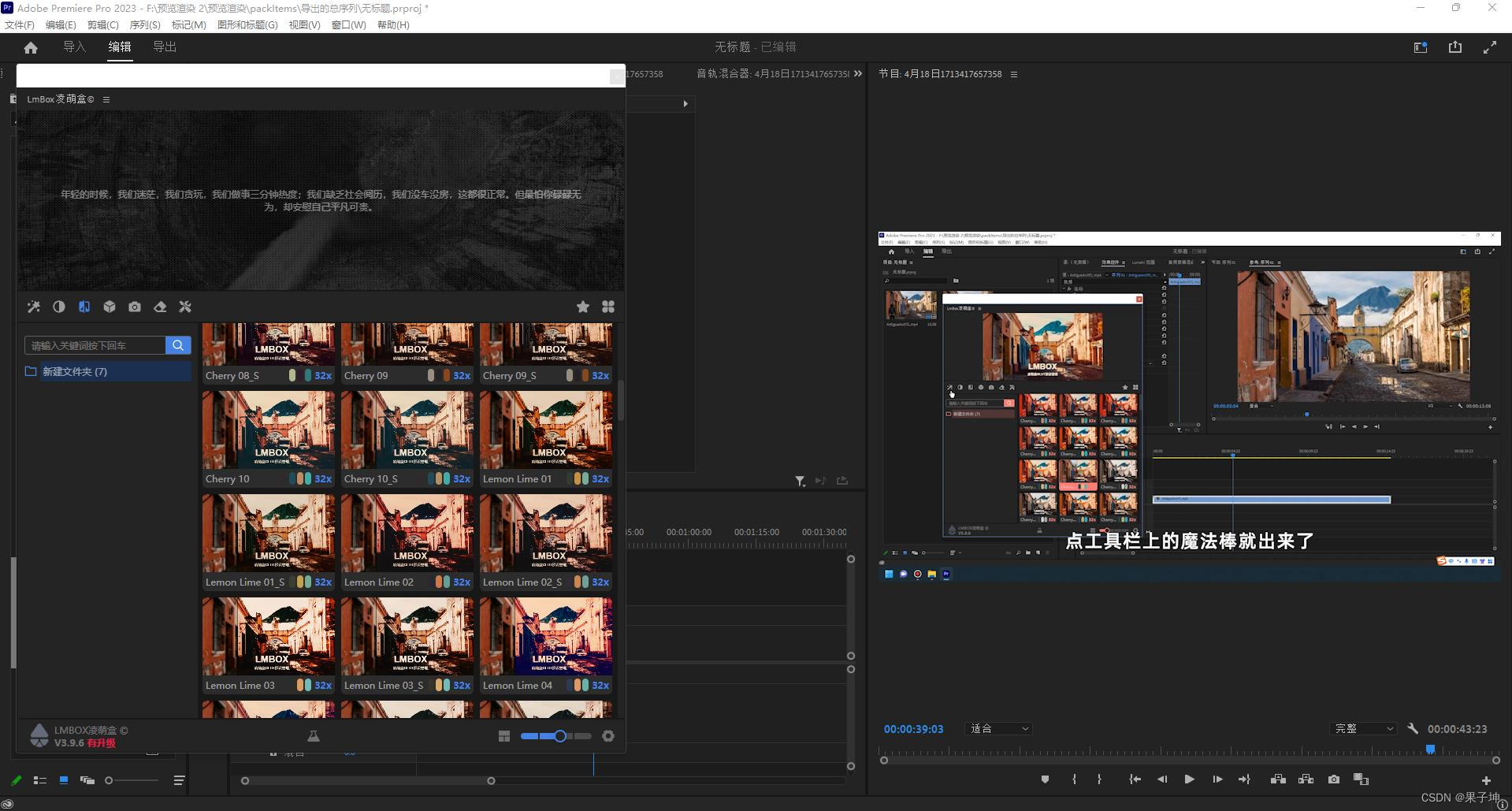Click the four-leaf grid icon in LmBox
Screen dimensions: 1512x811
tap(608, 307)
